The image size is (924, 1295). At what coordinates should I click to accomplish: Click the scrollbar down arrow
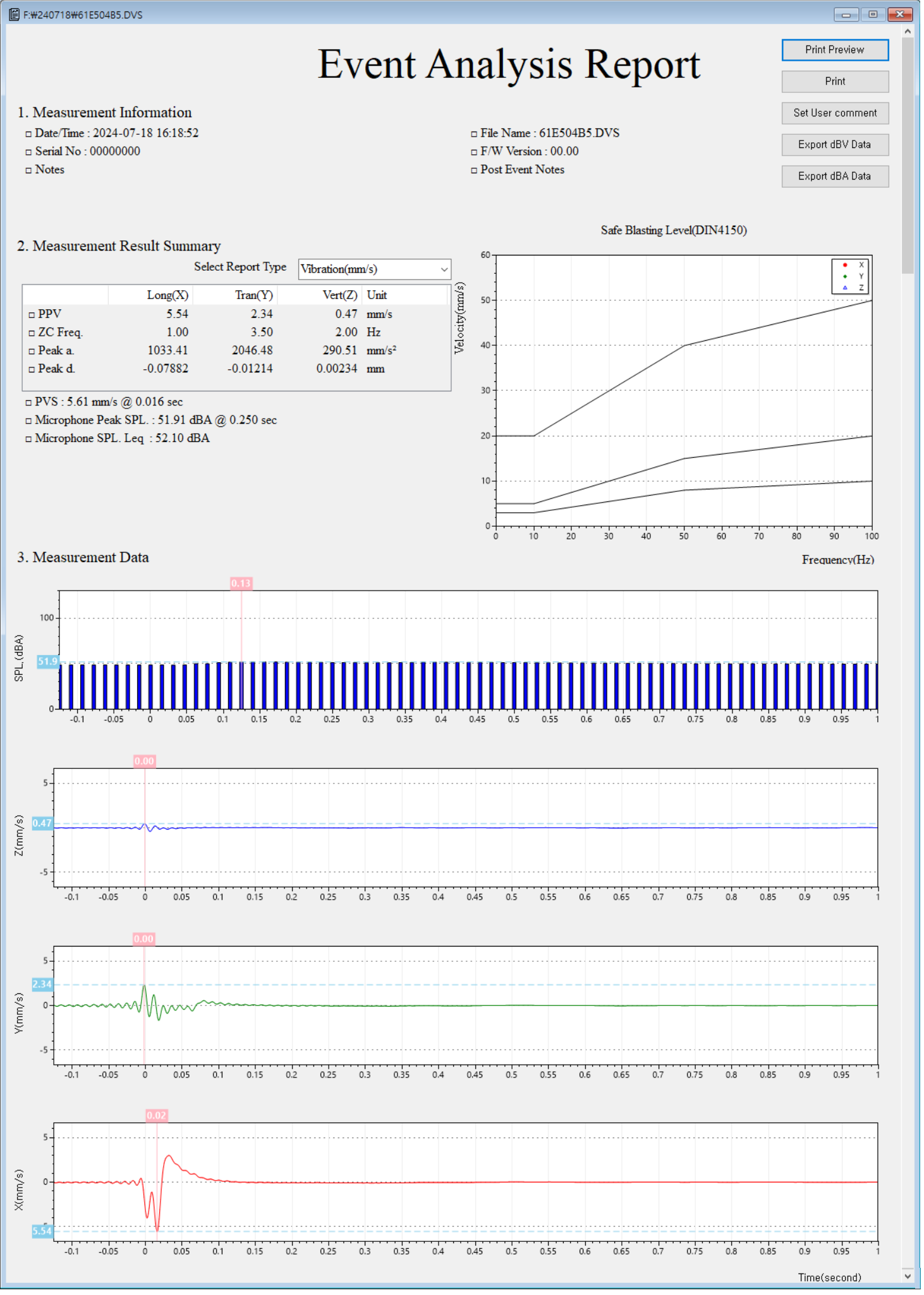click(x=908, y=1275)
